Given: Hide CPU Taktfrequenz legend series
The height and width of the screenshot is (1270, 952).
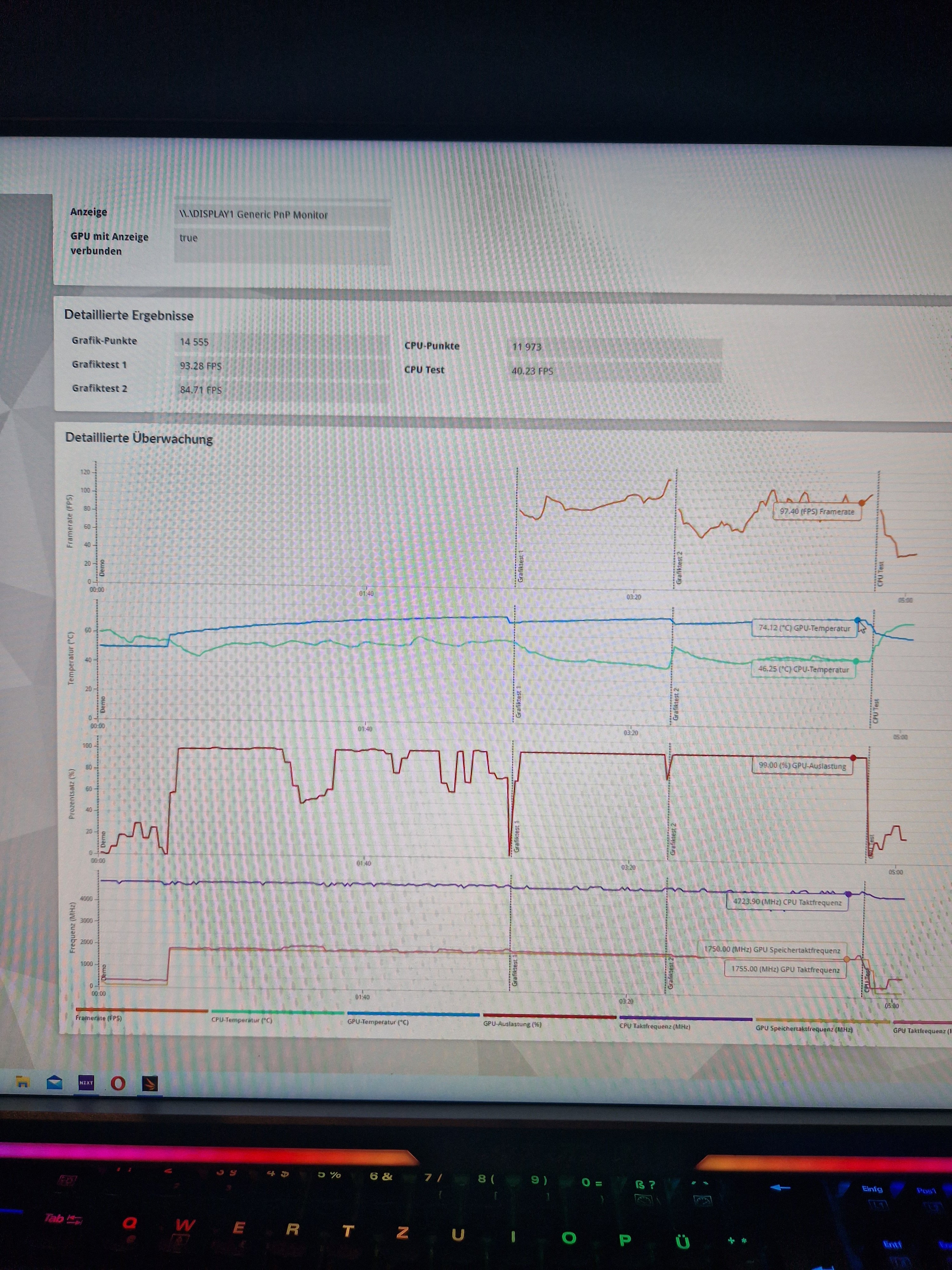Looking at the screenshot, I should pyautogui.click(x=654, y=1026).
